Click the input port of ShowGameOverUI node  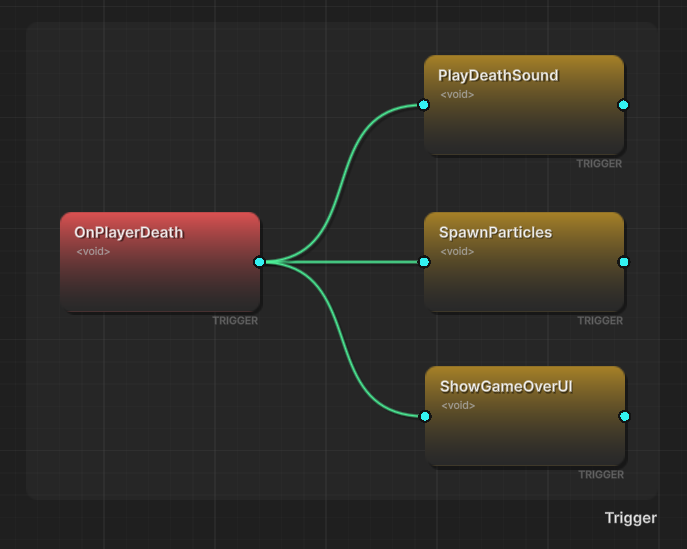point(424,416)
